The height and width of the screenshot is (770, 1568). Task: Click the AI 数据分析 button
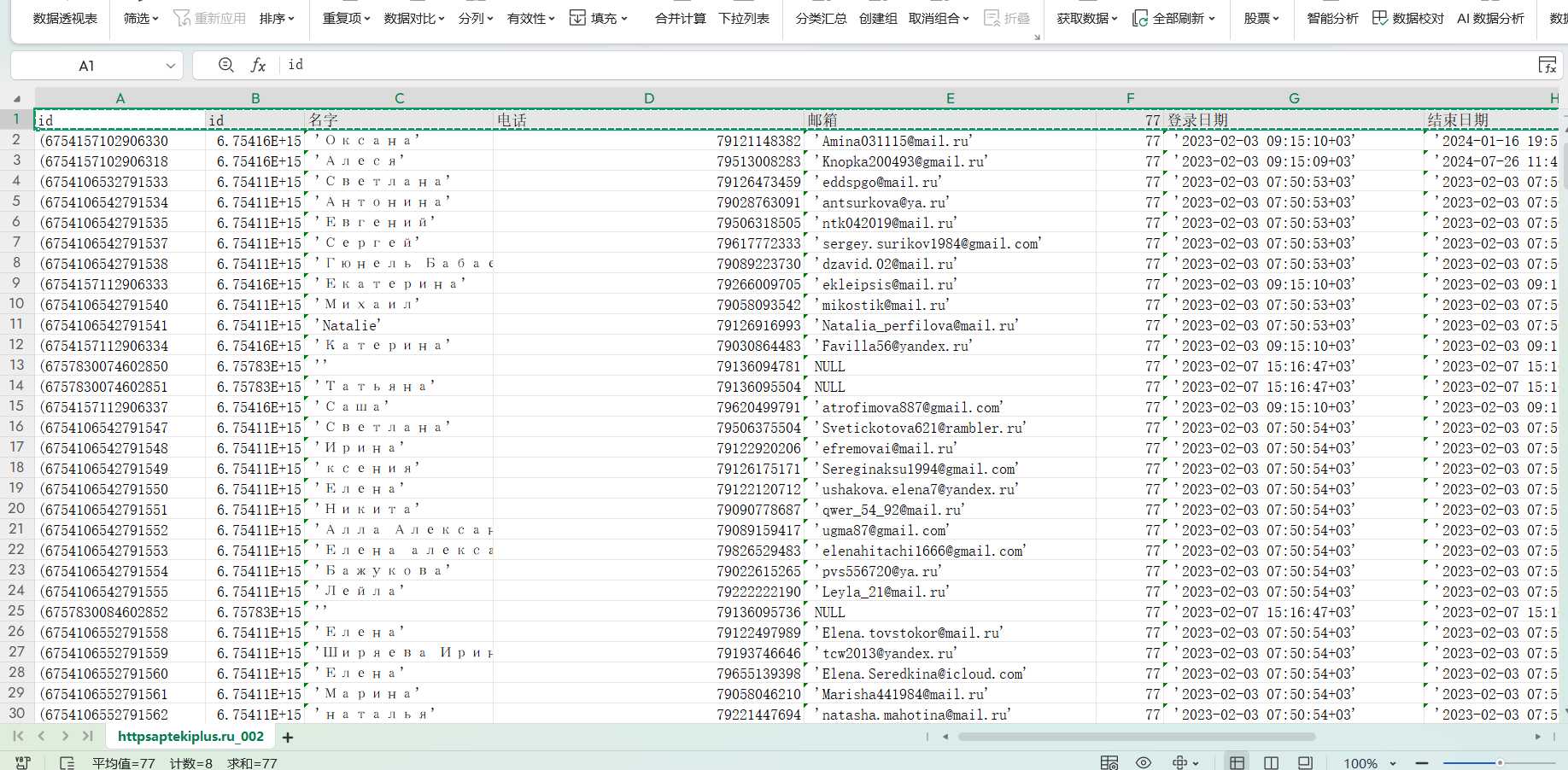coord(1490,18)
